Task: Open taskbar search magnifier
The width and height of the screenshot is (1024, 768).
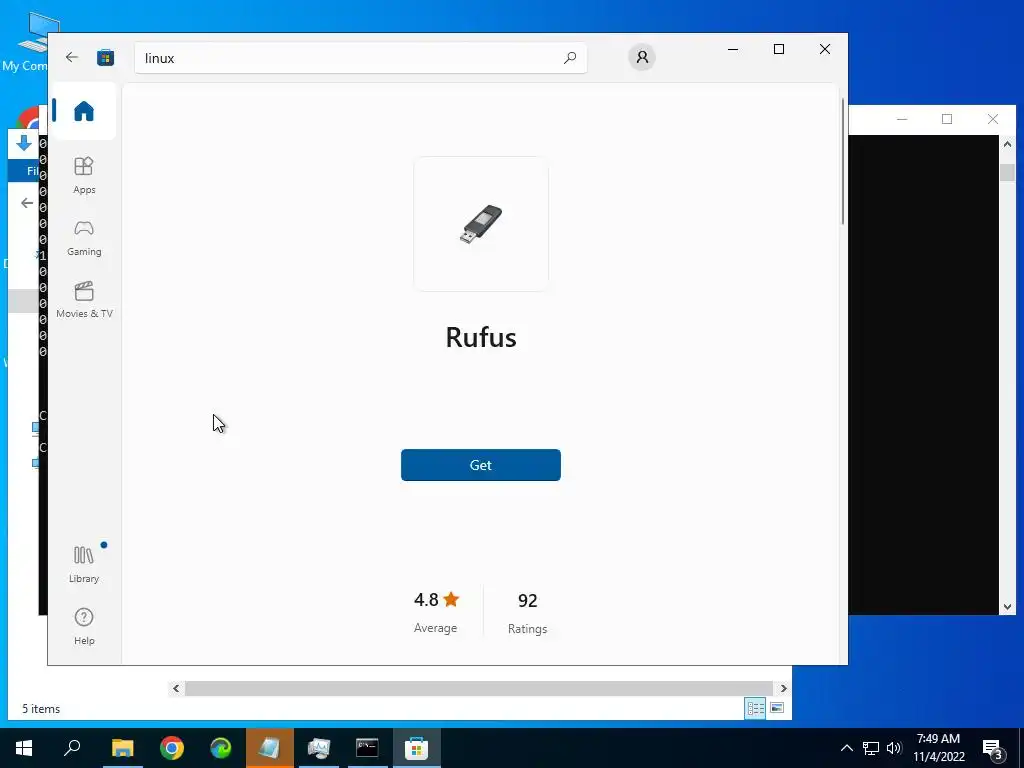Action: (72, 748)
